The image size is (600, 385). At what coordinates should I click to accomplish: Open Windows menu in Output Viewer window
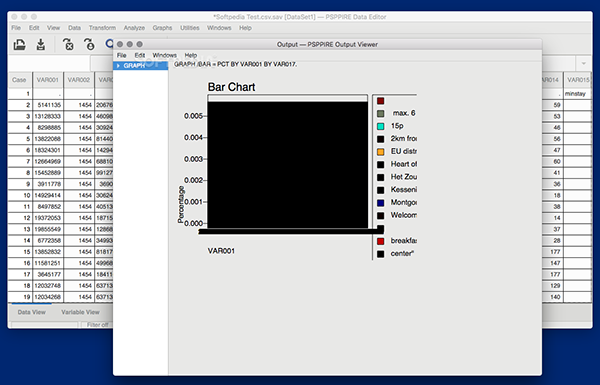pos(165,55)
